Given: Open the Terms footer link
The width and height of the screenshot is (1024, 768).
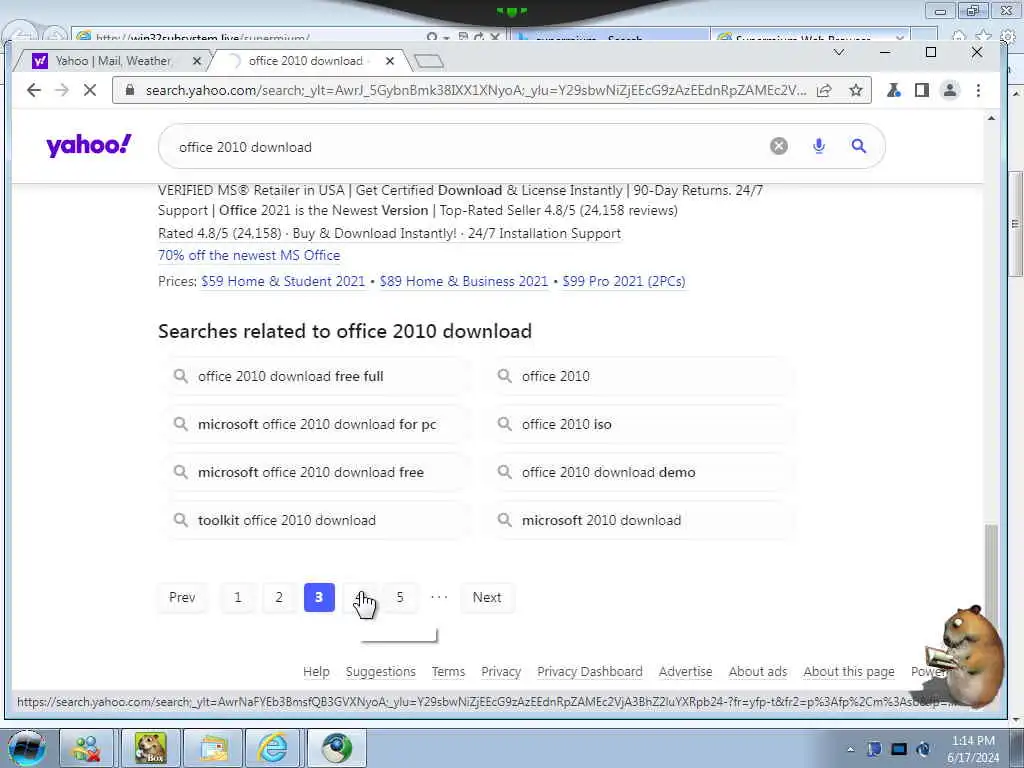Looking at the screenshot, I should 448,671.
